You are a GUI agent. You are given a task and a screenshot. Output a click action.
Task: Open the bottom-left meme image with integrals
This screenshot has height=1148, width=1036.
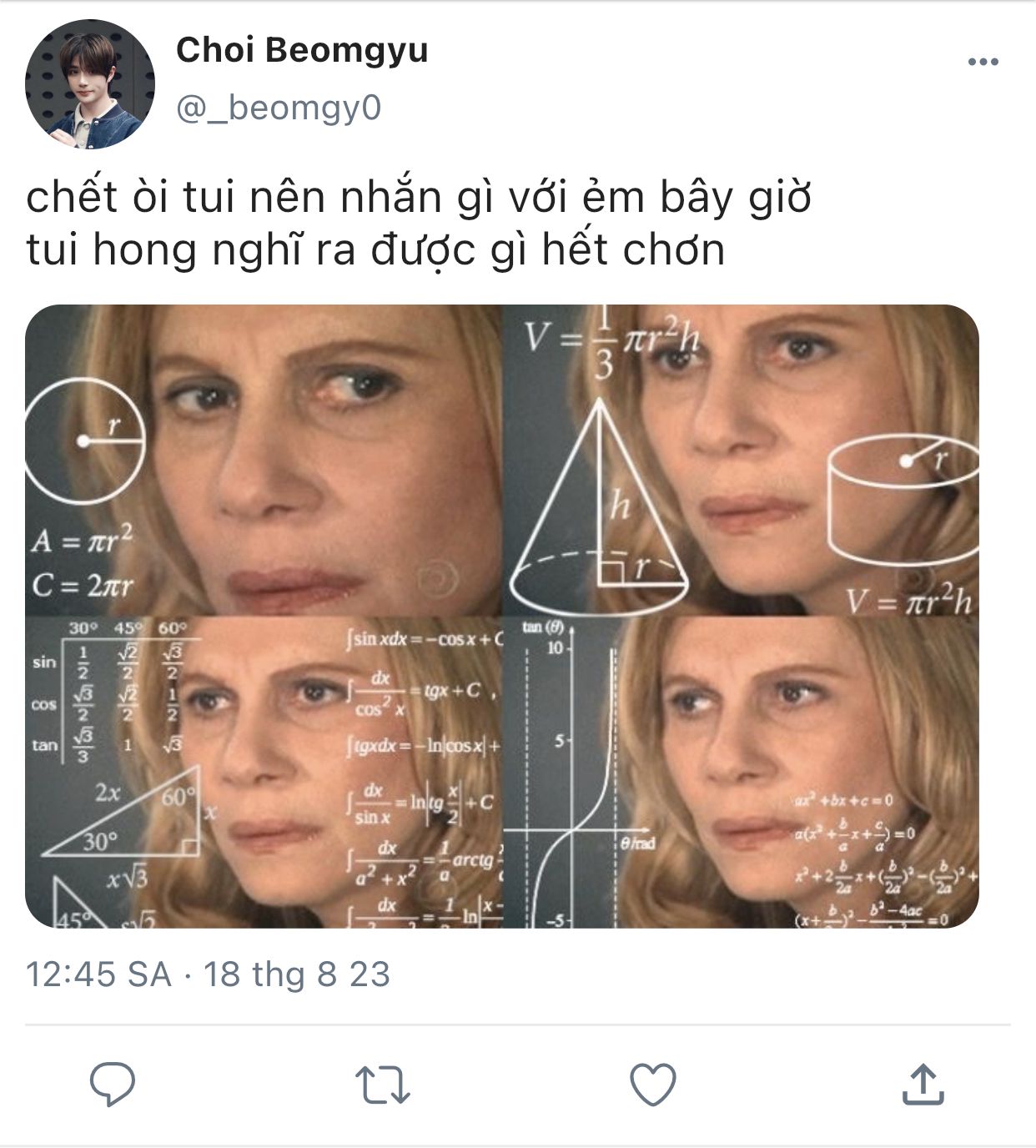pyautogui.click(x=264, y=773)
